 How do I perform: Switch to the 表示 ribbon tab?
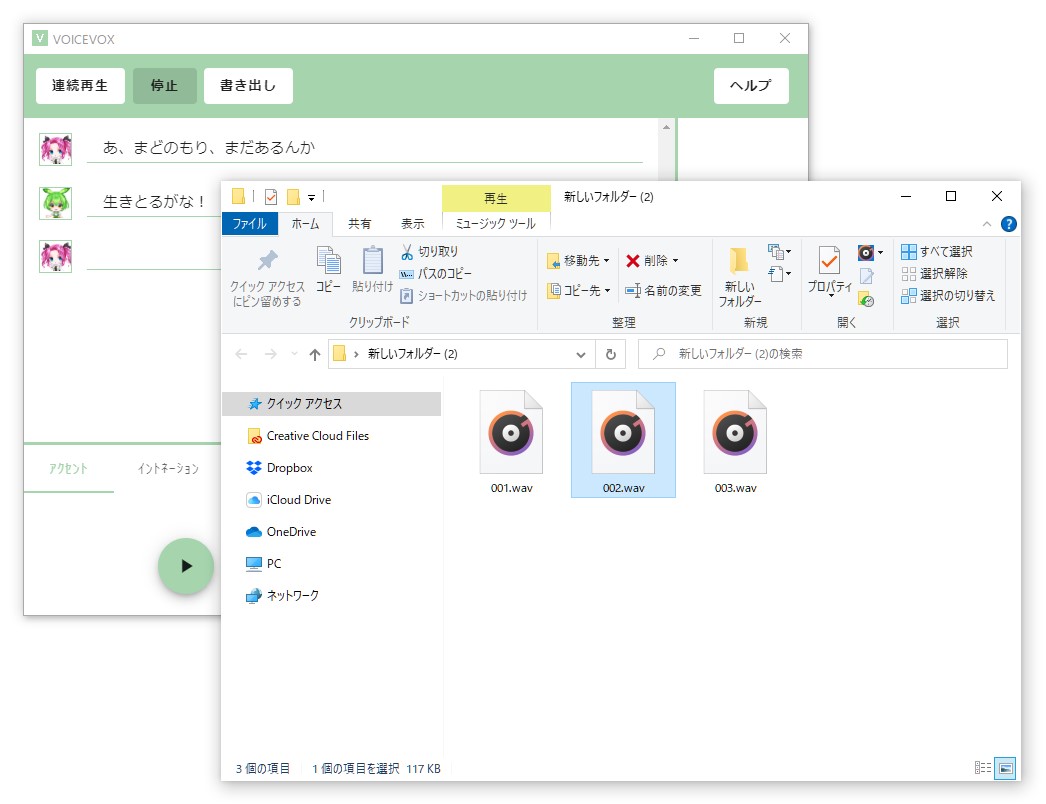(412, 224)
